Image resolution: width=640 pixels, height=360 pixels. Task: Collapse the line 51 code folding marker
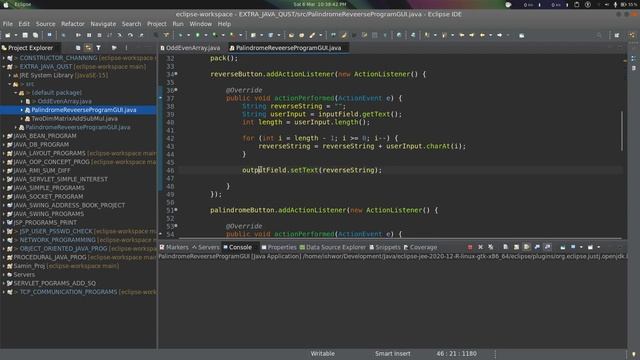click(x=176, y=210)
